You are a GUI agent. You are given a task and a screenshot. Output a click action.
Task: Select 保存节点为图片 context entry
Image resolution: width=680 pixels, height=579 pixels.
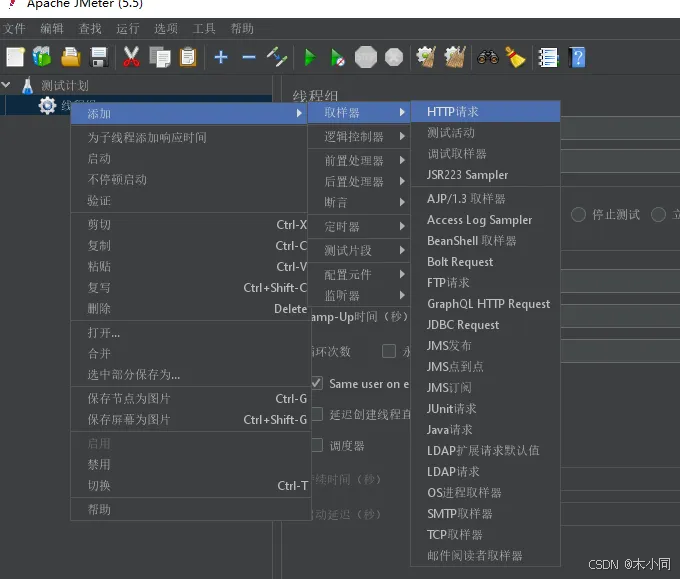coord(189,399)
